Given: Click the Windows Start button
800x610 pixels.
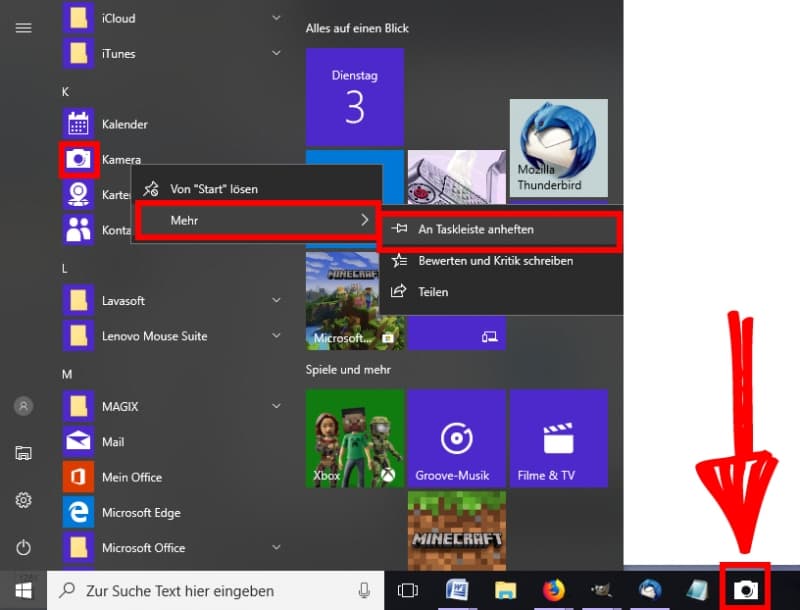Looking at the screenshot, I should coord(23,591).
